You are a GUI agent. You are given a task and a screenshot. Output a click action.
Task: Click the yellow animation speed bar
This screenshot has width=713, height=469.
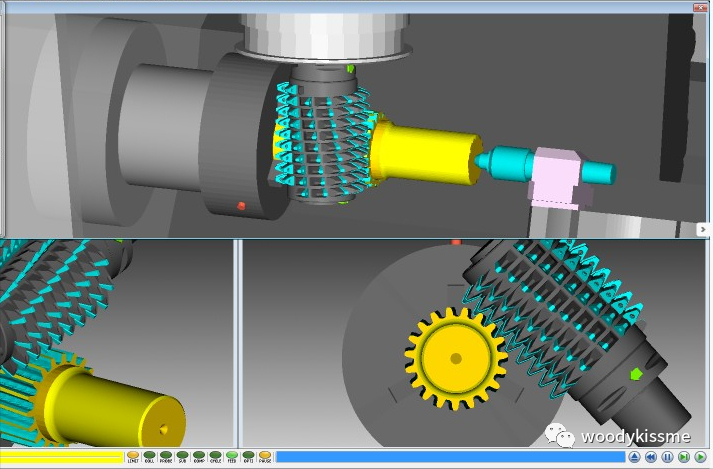pos(62,457)
